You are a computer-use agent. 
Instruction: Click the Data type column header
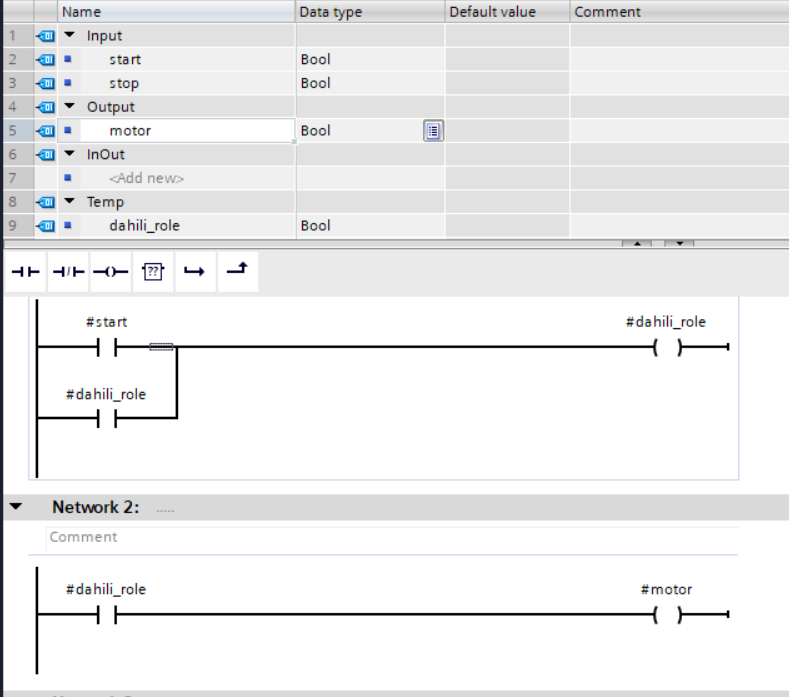tap(370, 12)
